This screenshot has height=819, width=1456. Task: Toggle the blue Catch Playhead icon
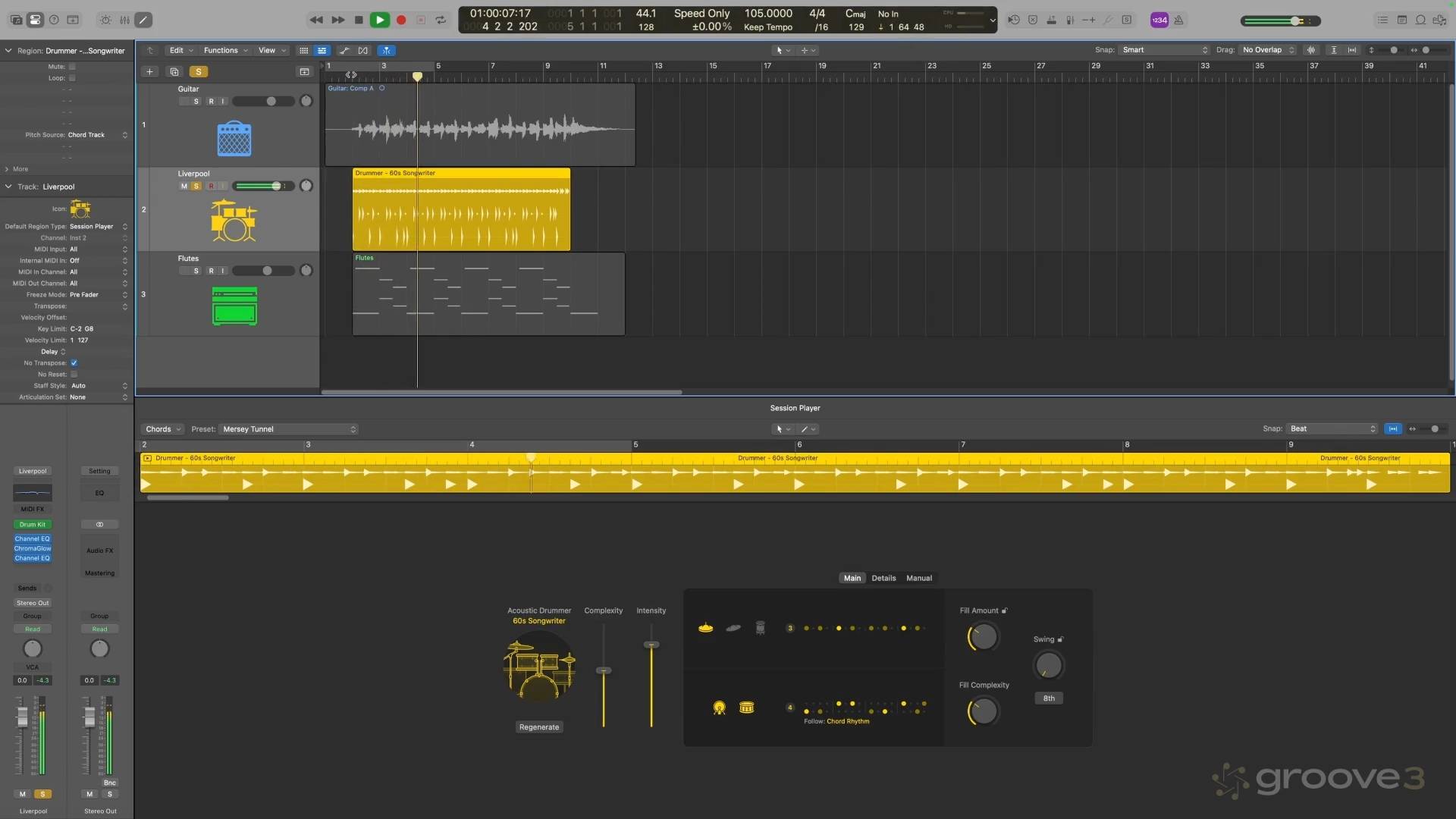tap(387, 50)
